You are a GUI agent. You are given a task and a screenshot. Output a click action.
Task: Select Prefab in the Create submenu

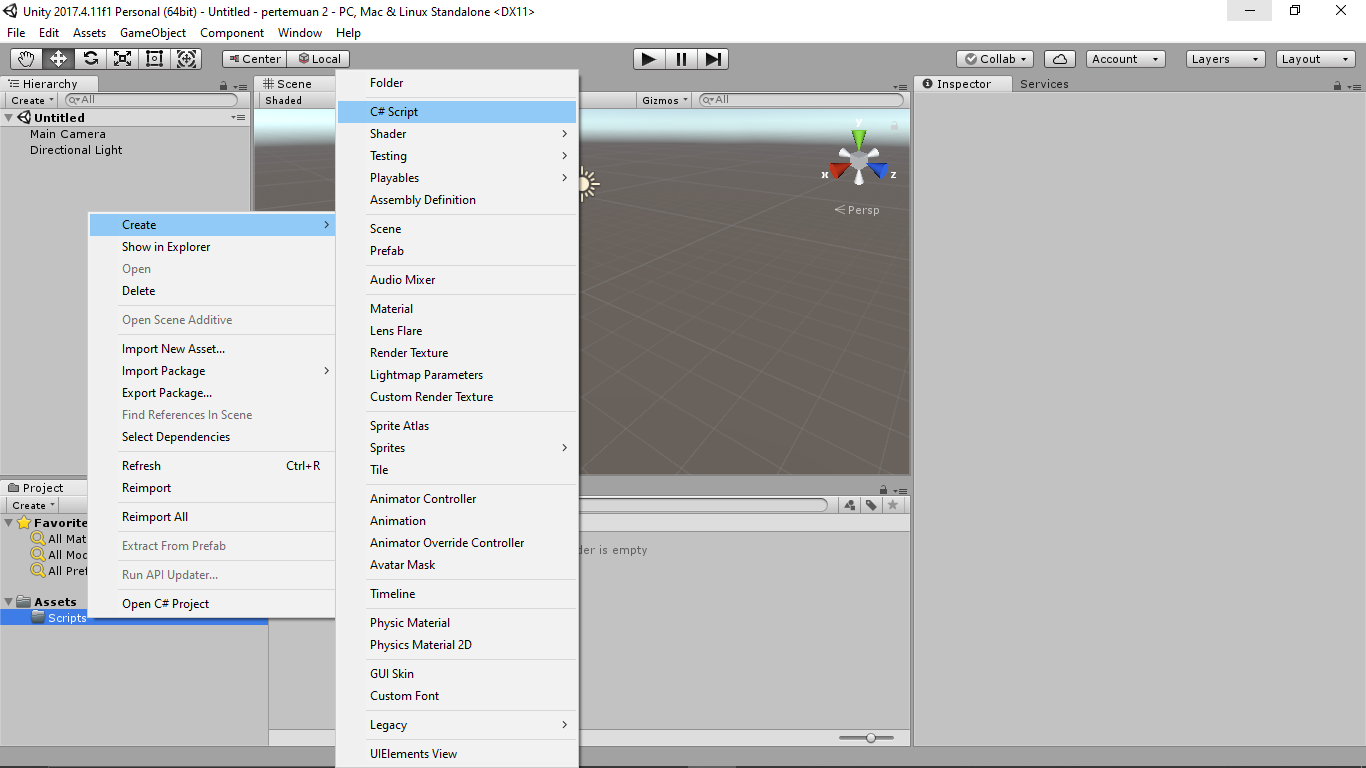click(x=457, y=251)
